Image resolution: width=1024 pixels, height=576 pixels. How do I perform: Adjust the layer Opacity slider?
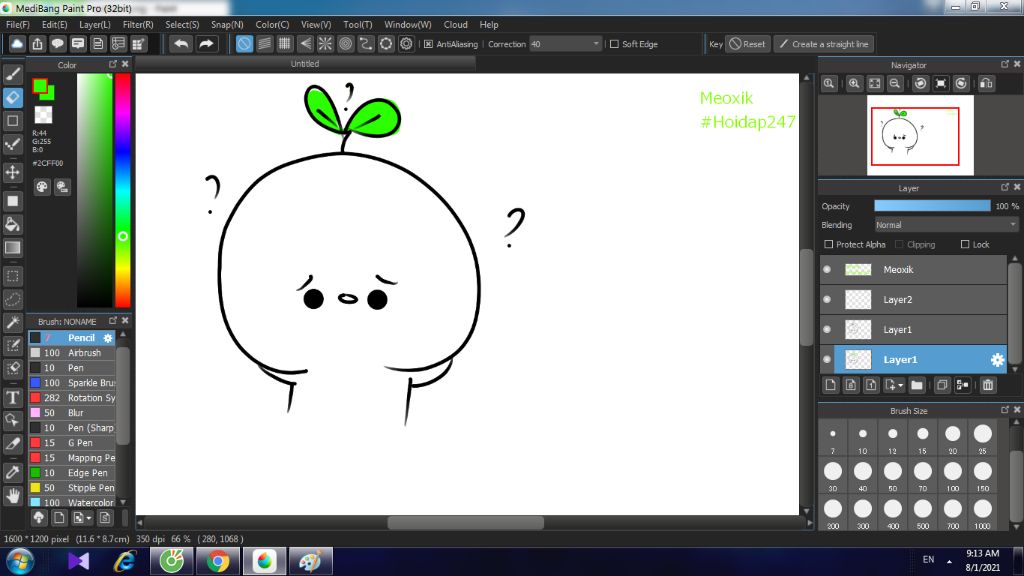pos(932,206)
